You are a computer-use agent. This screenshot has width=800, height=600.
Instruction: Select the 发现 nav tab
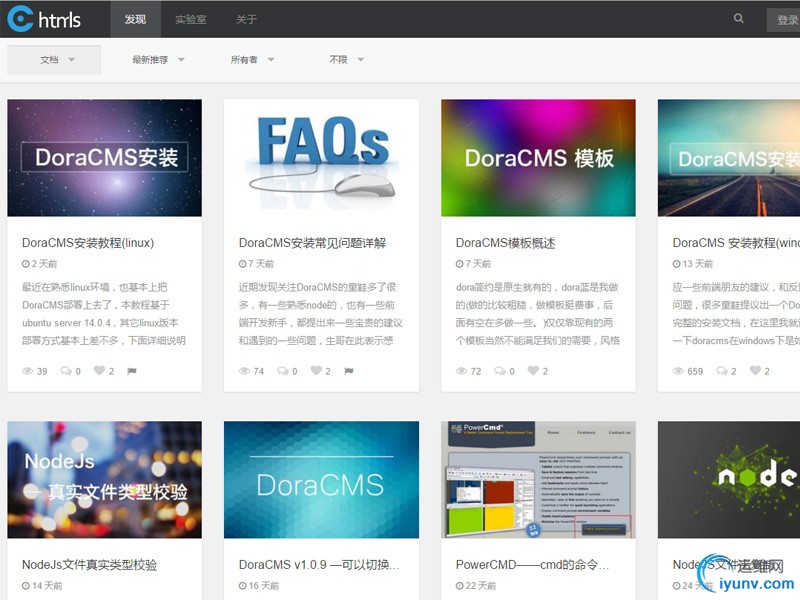coord(135,19)
